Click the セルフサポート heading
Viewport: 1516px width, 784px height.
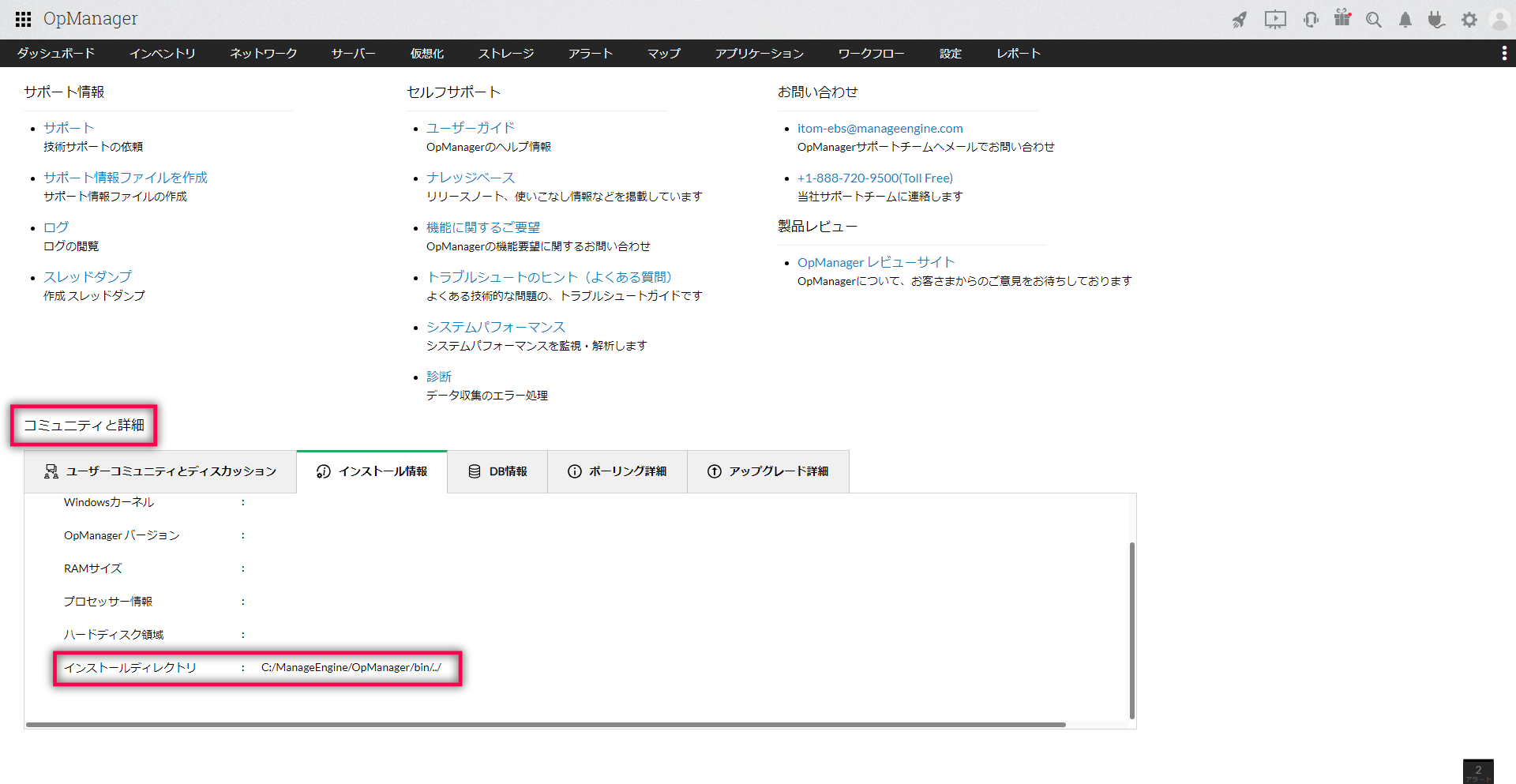(x=454, y=92)
